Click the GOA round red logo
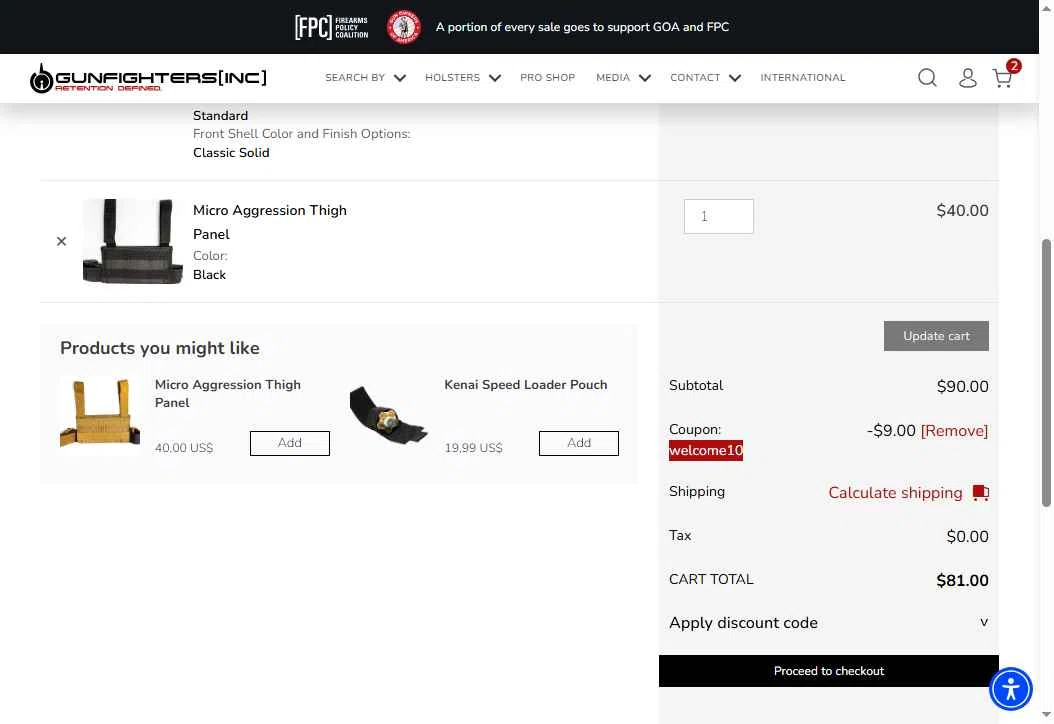1054x724 pixels. click(403, 27)
